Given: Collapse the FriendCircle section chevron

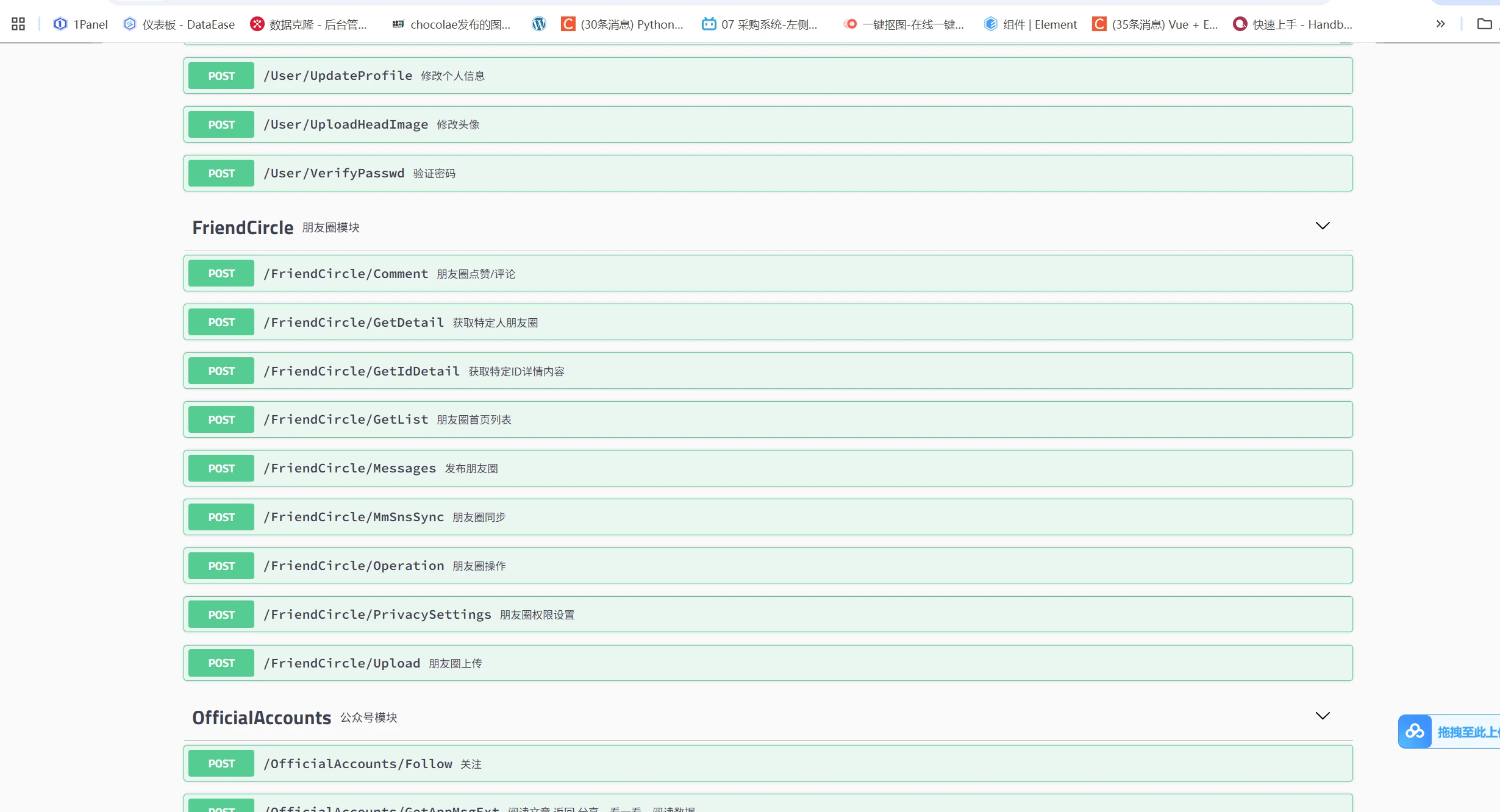Looking at the screenshot, I should (x=1322, y=226).
